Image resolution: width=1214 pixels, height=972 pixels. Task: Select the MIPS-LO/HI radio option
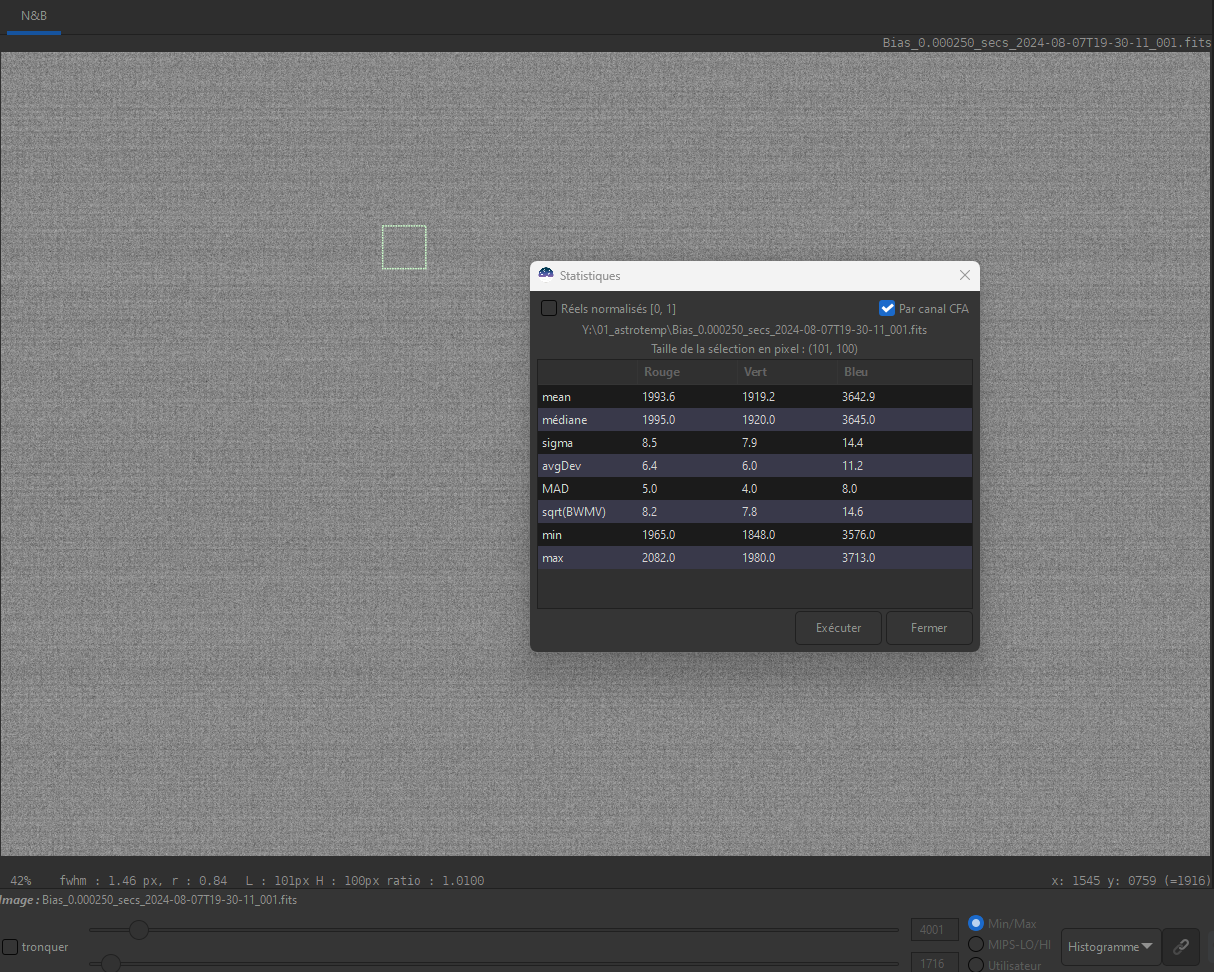click(x=976, y=944)
